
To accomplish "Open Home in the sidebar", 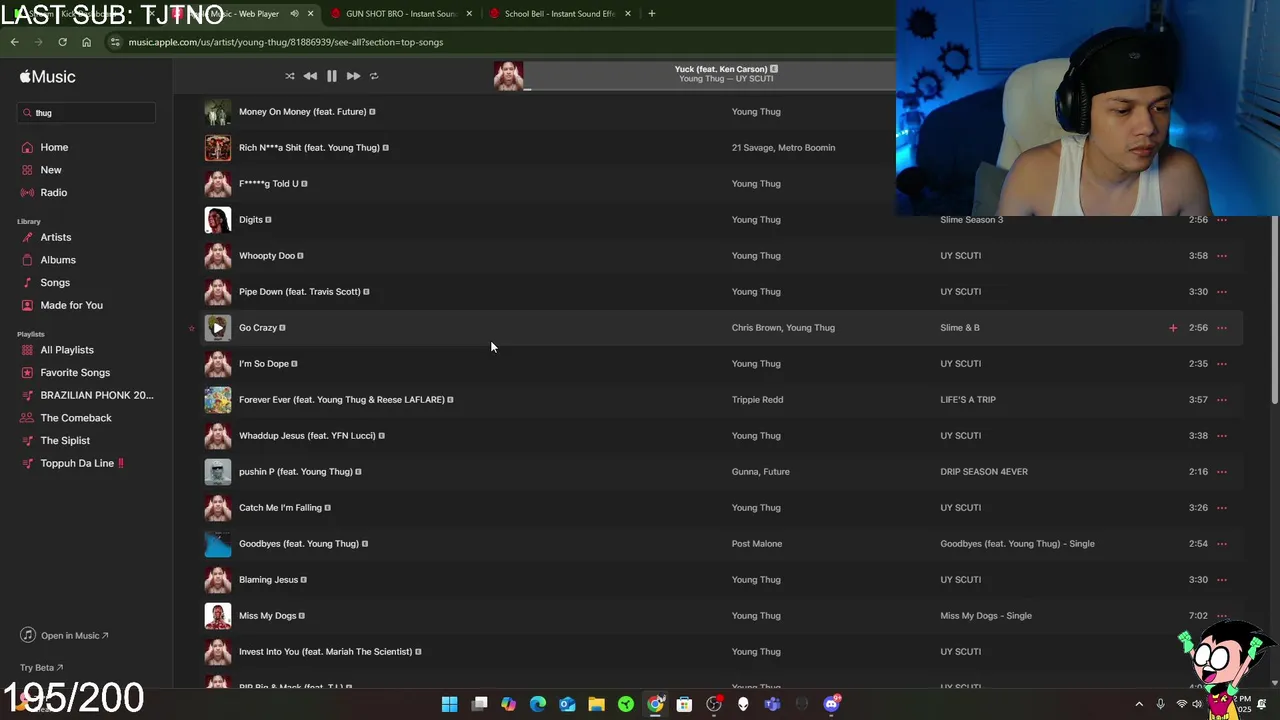I will (x=54, y=147).
